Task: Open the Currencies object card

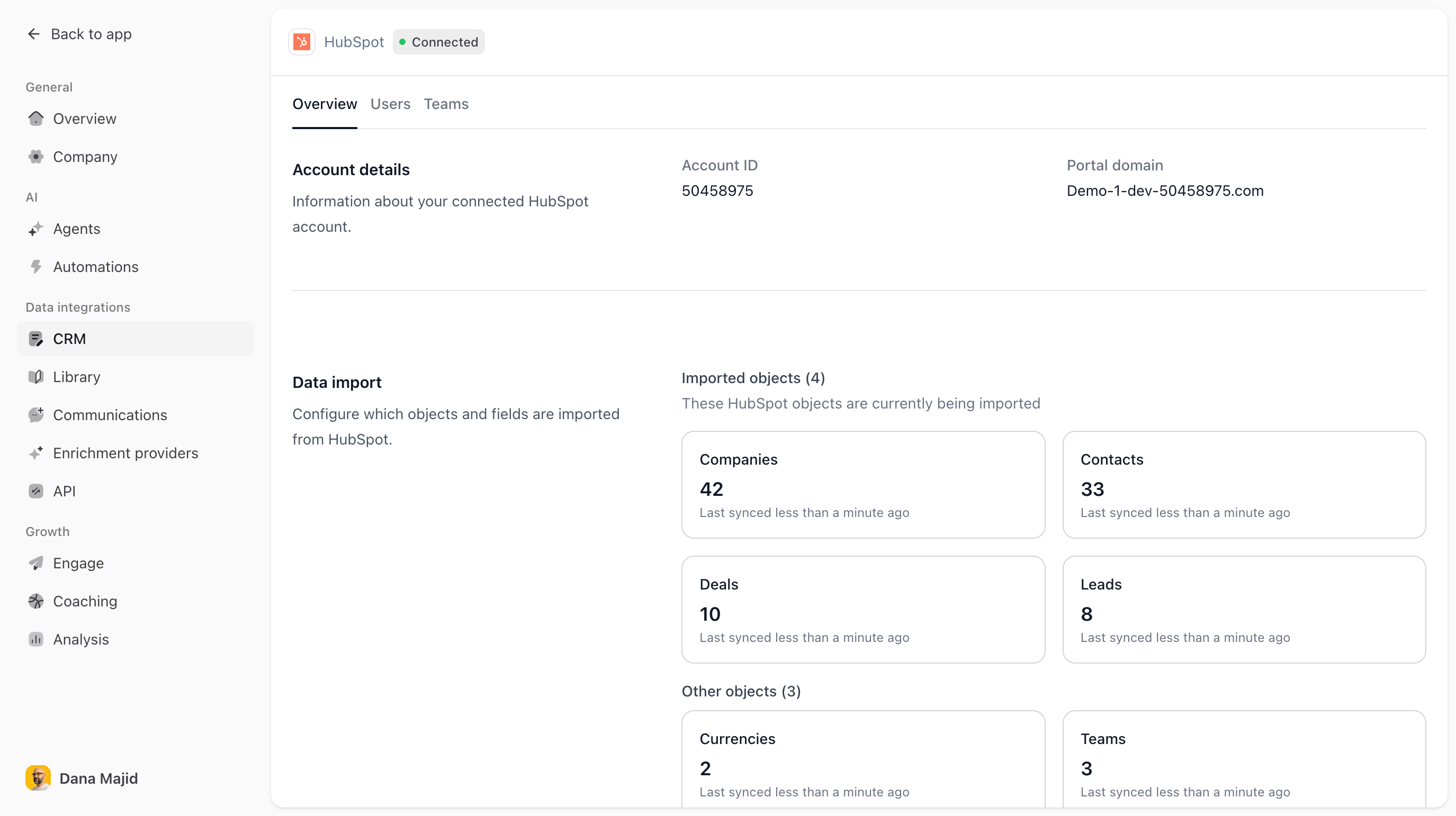Action: [863, 759]
